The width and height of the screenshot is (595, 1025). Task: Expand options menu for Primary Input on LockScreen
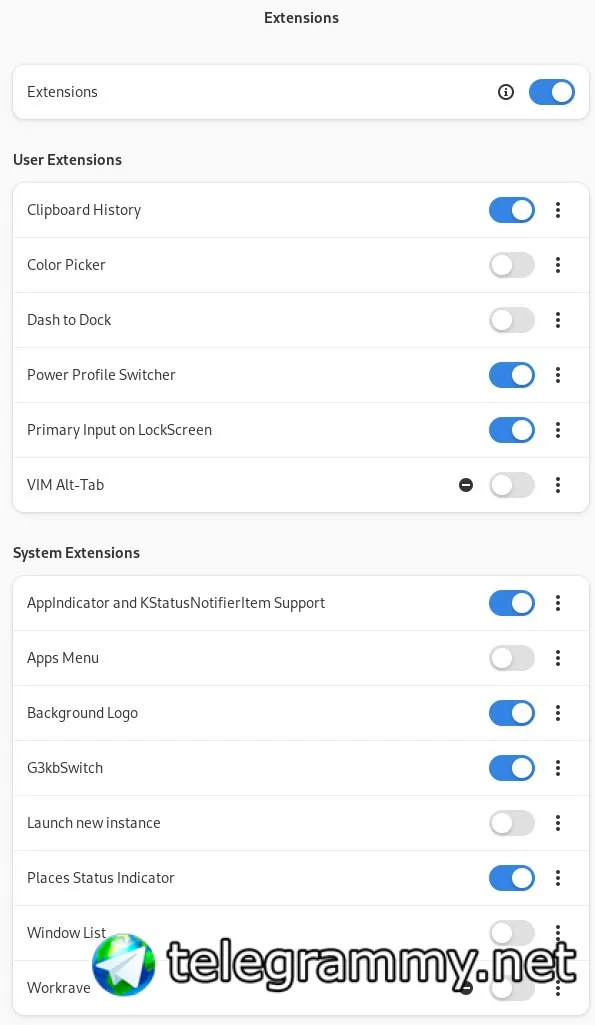click(558, 429)
